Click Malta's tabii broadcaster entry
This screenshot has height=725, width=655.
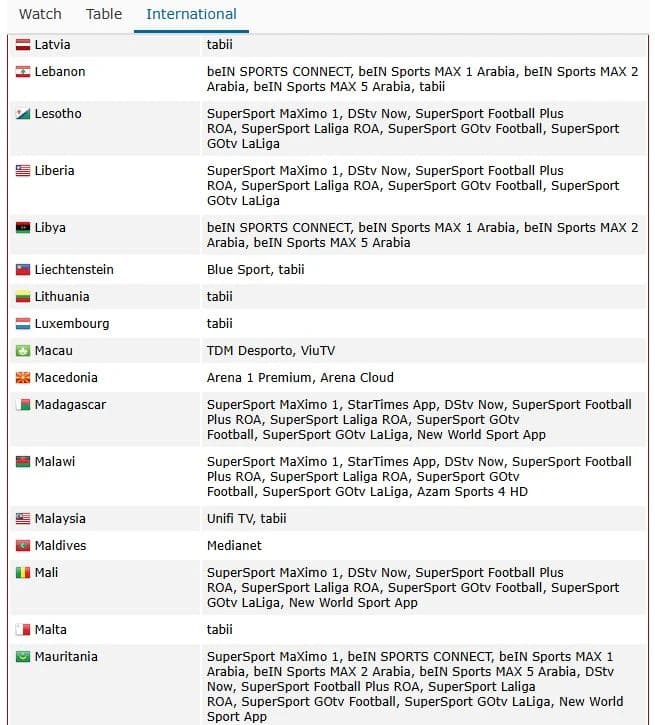(220, 630)
